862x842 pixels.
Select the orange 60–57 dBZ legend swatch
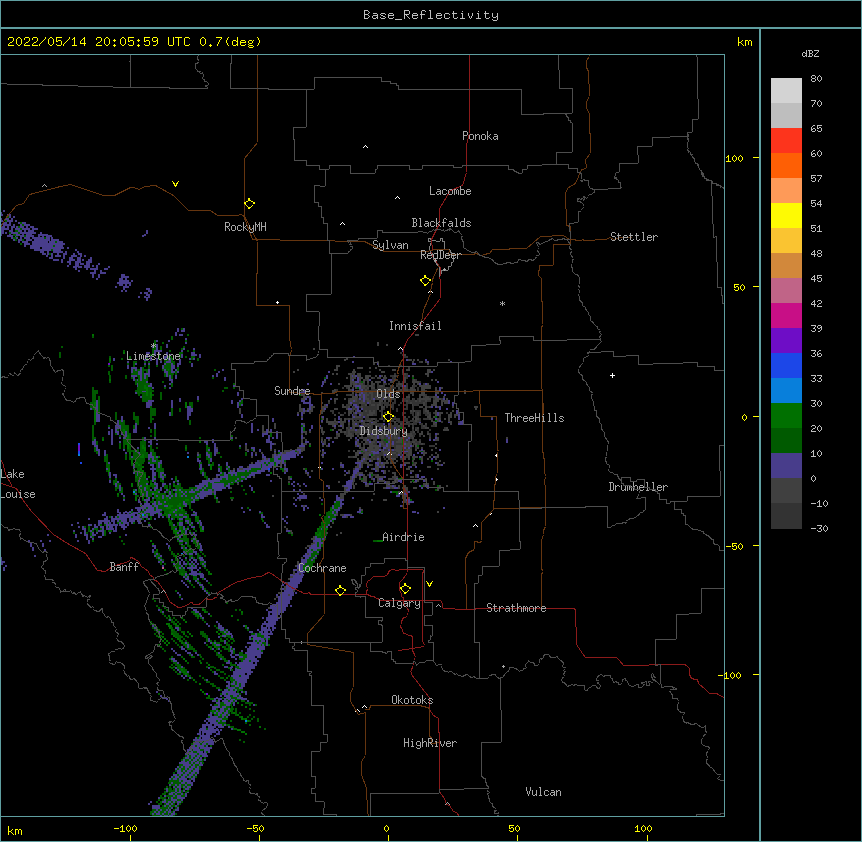click(x=786, y=165)
